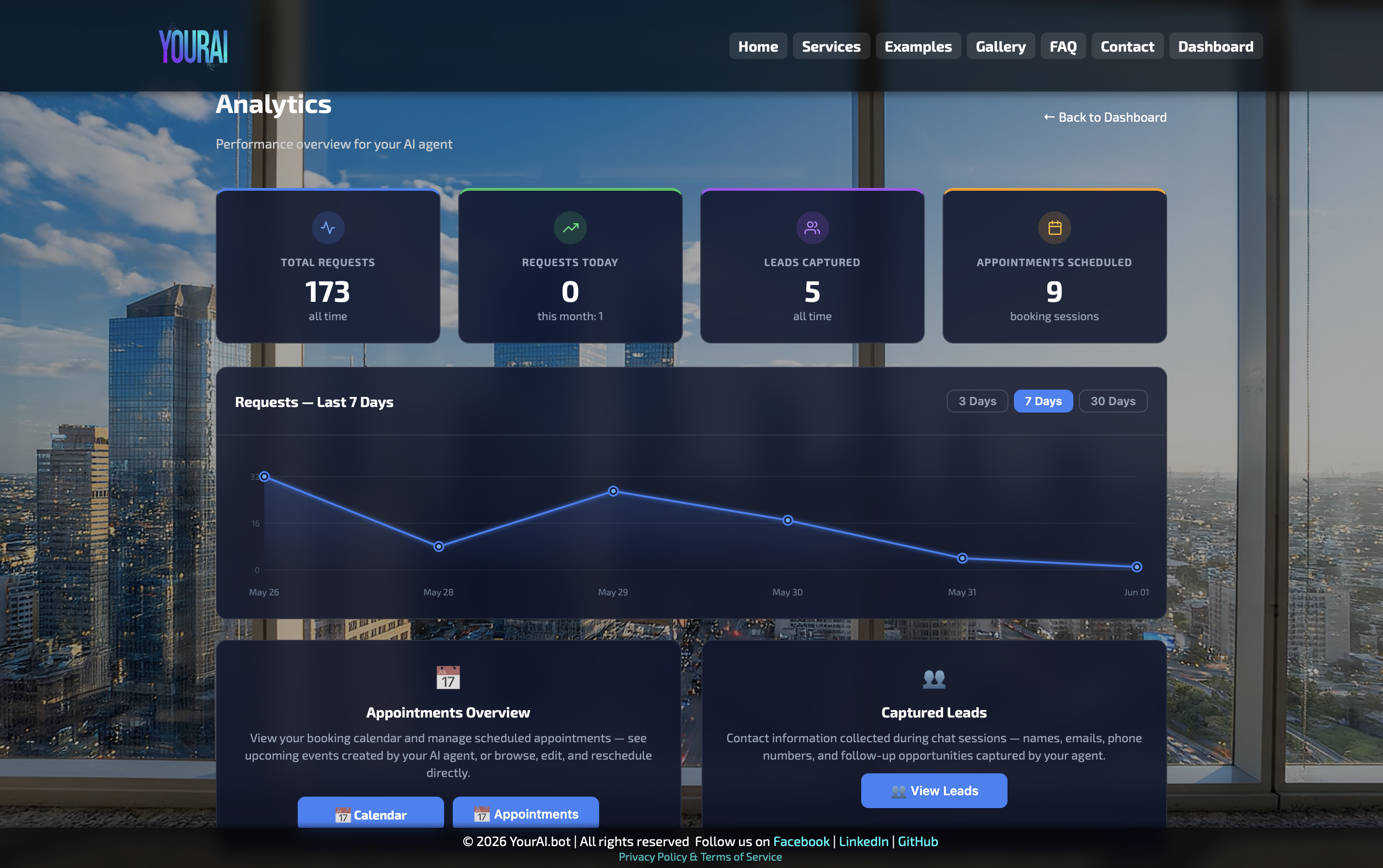Open the Appointments button
The height and width of the screenshot is (868, 1383).
pyautogui.click(x=525, y=812)
